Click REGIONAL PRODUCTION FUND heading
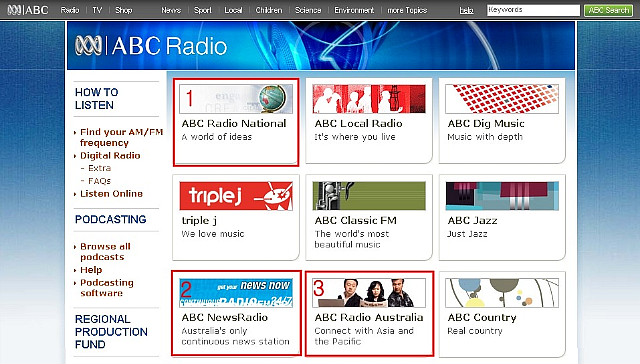Screen dimensions: 640x364 [x=111, y=331]
